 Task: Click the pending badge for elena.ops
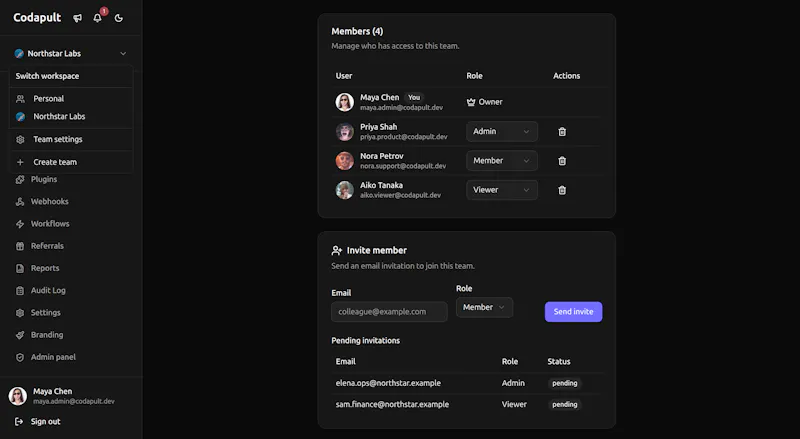[x=564, y=383]
